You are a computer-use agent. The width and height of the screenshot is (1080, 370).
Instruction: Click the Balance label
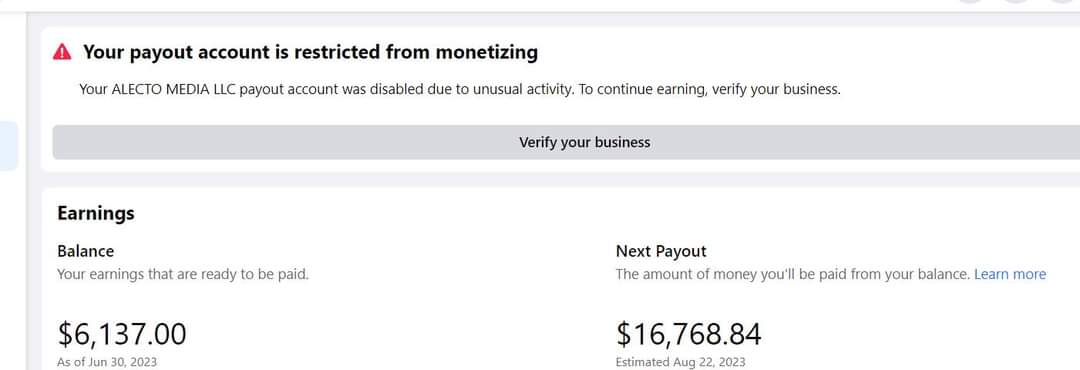pos(85,251)
